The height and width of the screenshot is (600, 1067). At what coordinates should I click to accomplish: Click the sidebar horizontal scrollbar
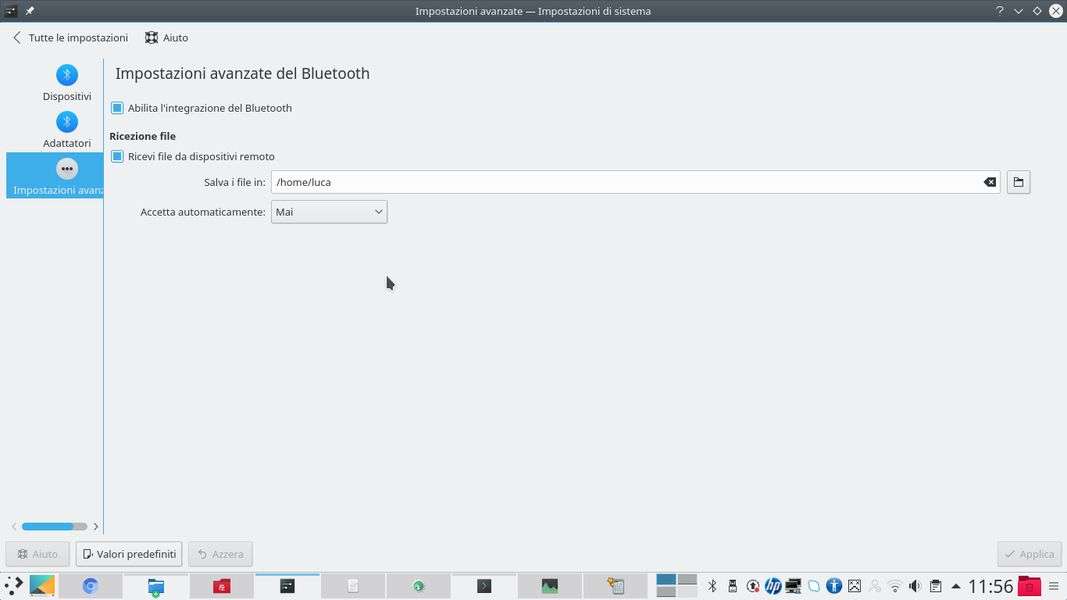point(54,527)
